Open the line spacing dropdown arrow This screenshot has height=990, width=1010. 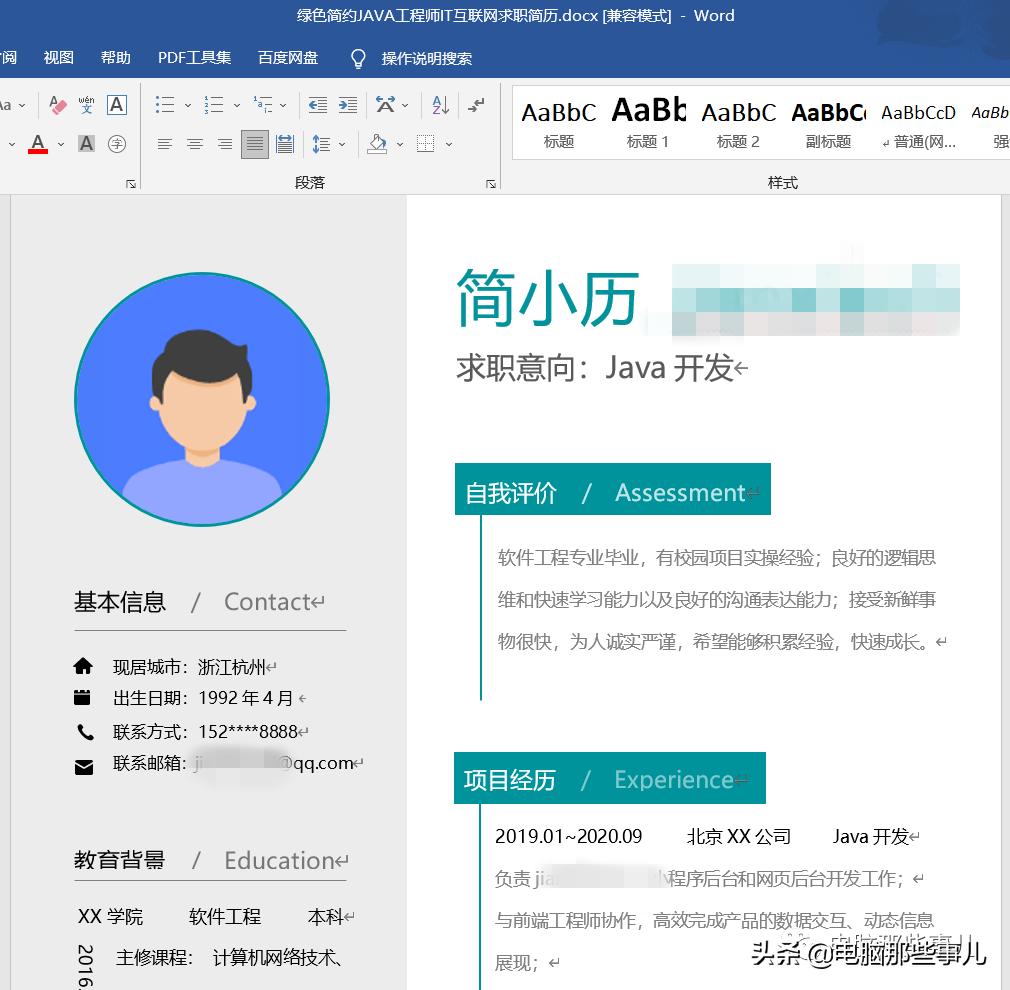pyautogui.click(x=341, y=144)
